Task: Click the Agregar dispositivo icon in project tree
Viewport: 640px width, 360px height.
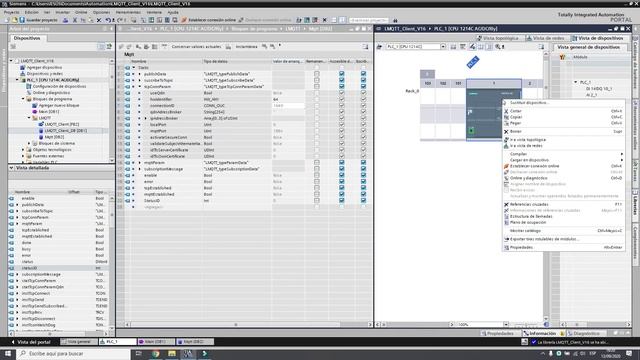Action: (22, 67)
